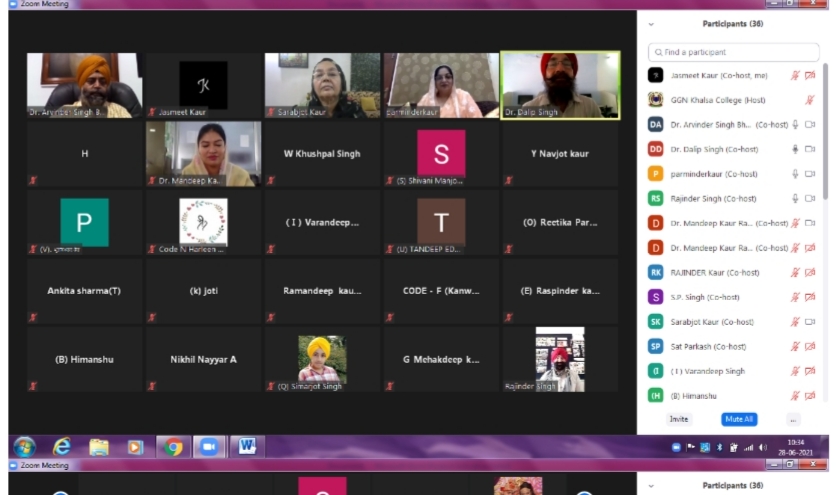Image resolution: width=836 pixels, height=495 pixels.
Task: Open Zoom from the Windows taskbar
Action: (x=210, y=447)
